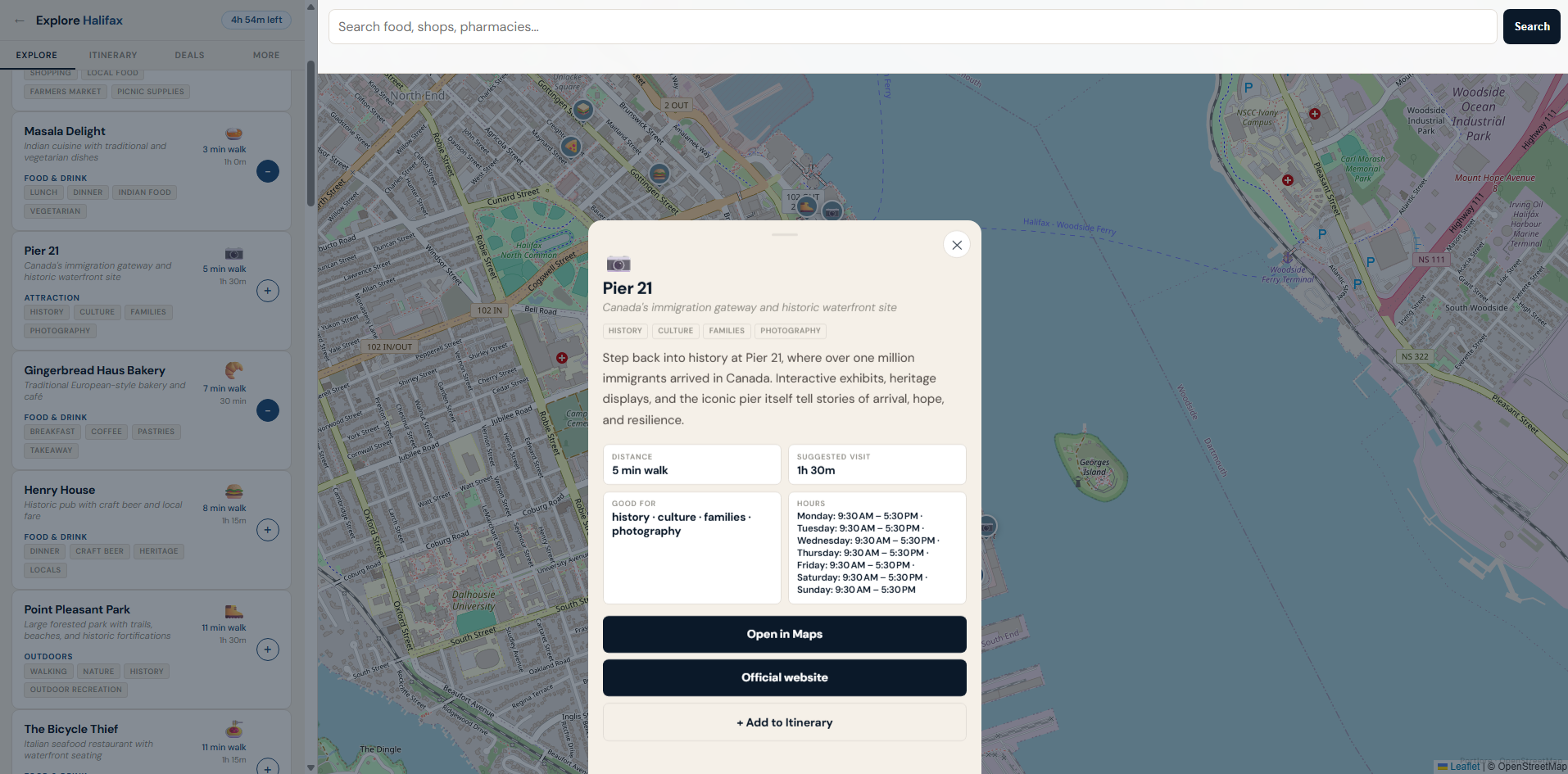Viewport: 1568px width, 774px height.
Task: Add The Bicycle Thief with its plus button
Action: 268,767
